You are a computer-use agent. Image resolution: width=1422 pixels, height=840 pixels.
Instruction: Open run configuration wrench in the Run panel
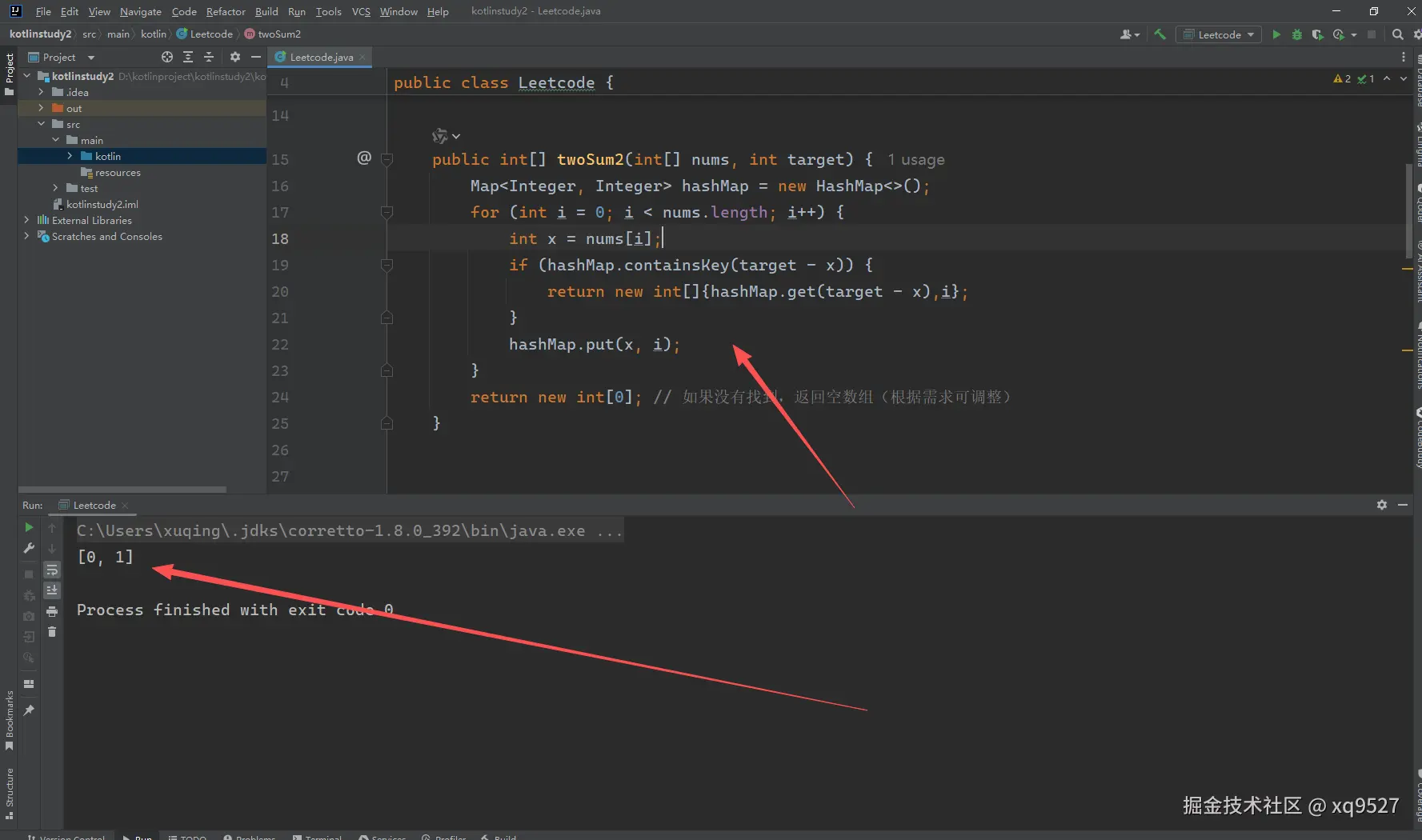pos(29,549)
